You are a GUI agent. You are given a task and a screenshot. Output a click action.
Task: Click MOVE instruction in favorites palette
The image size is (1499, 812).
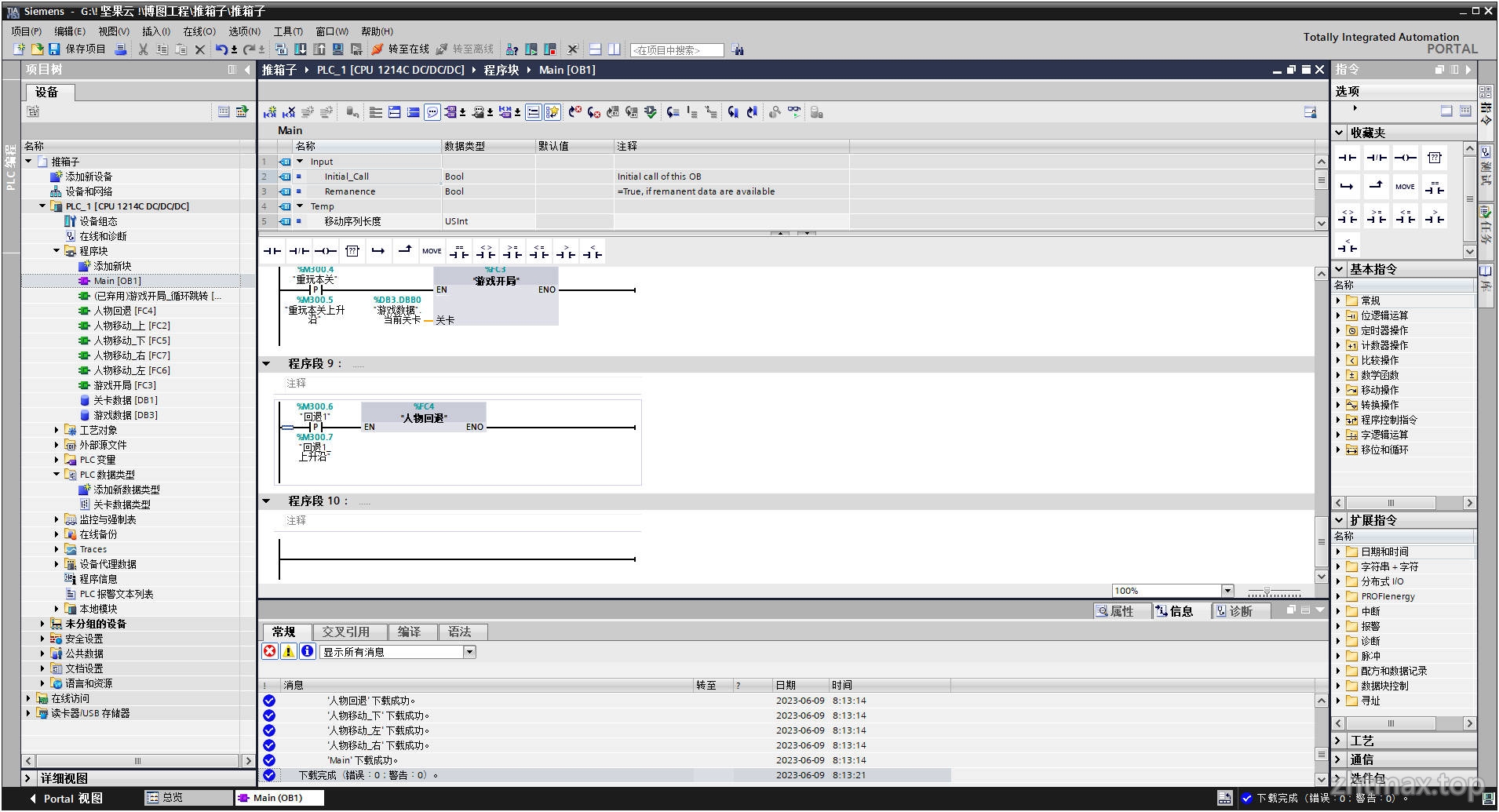coord(1405,187)
